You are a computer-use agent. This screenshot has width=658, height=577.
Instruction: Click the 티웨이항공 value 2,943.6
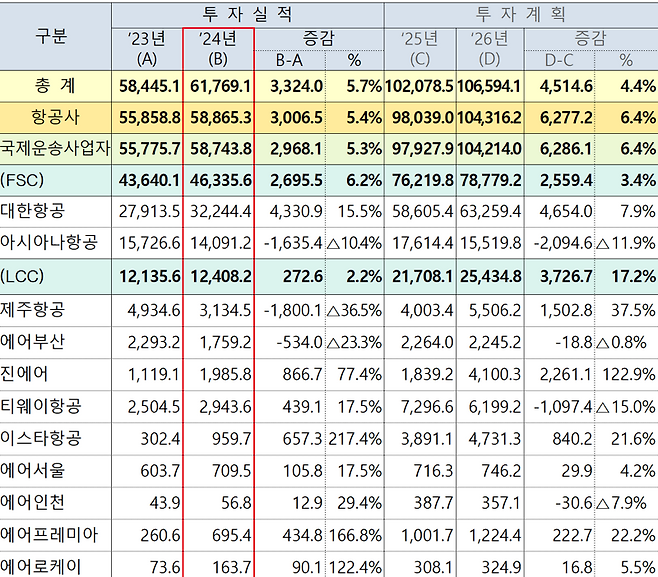point(225,407)
